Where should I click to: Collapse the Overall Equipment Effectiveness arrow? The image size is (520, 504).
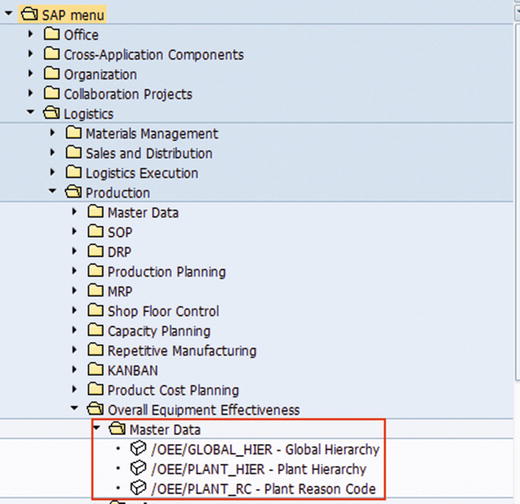click(x=75, y=408)
